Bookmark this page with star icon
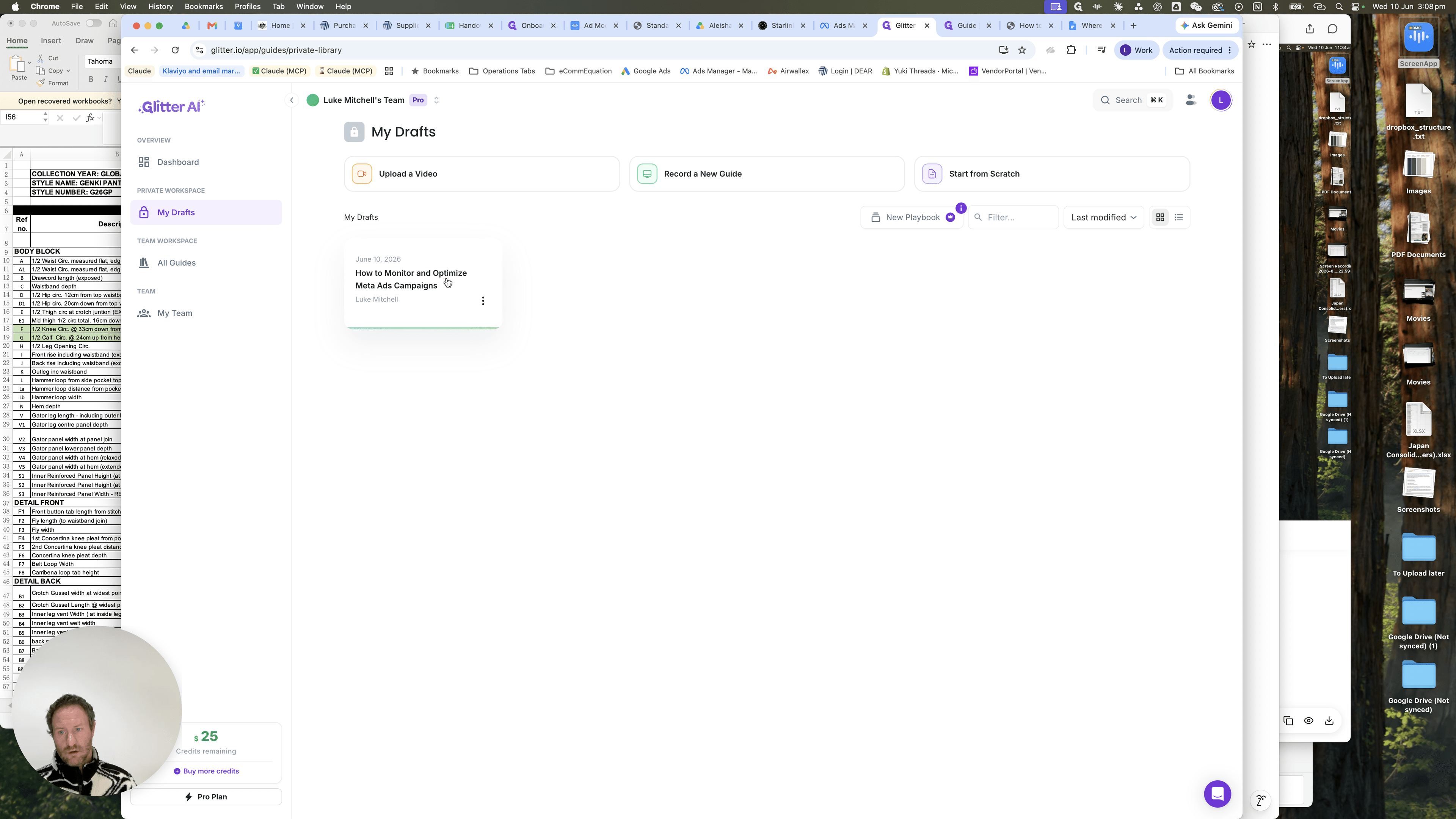Viewport: 1456px width, 819px height. point(1022,50)
